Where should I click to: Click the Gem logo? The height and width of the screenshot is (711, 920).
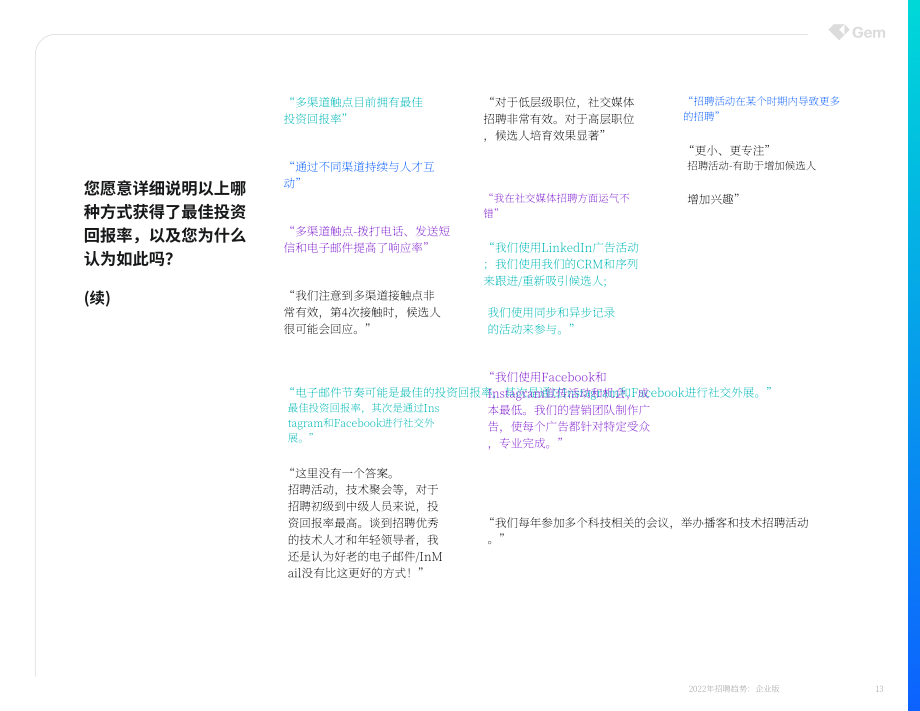(857, 32)
